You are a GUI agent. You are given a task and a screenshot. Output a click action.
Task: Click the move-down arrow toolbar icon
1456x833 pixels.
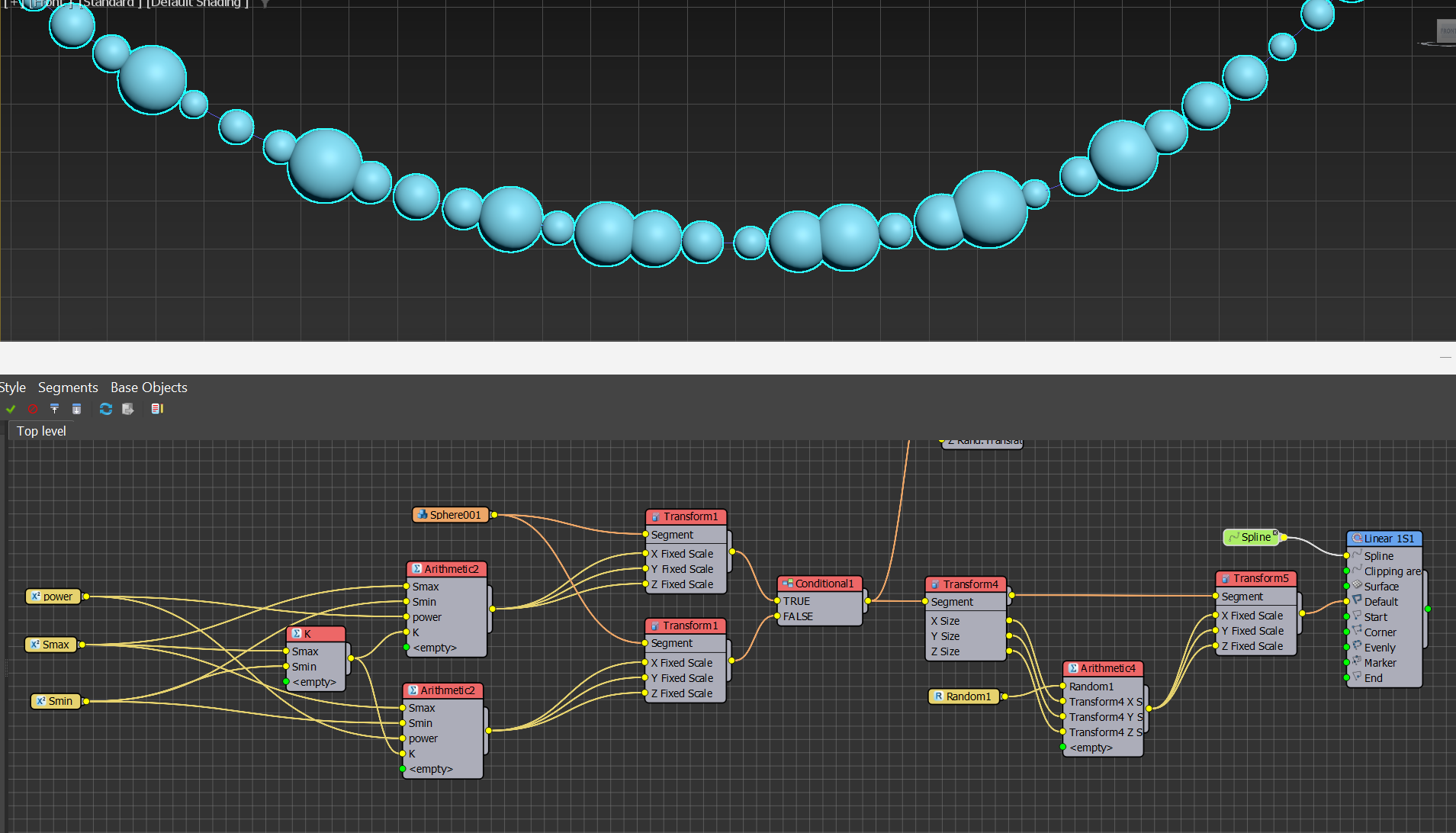coord(76,409)
